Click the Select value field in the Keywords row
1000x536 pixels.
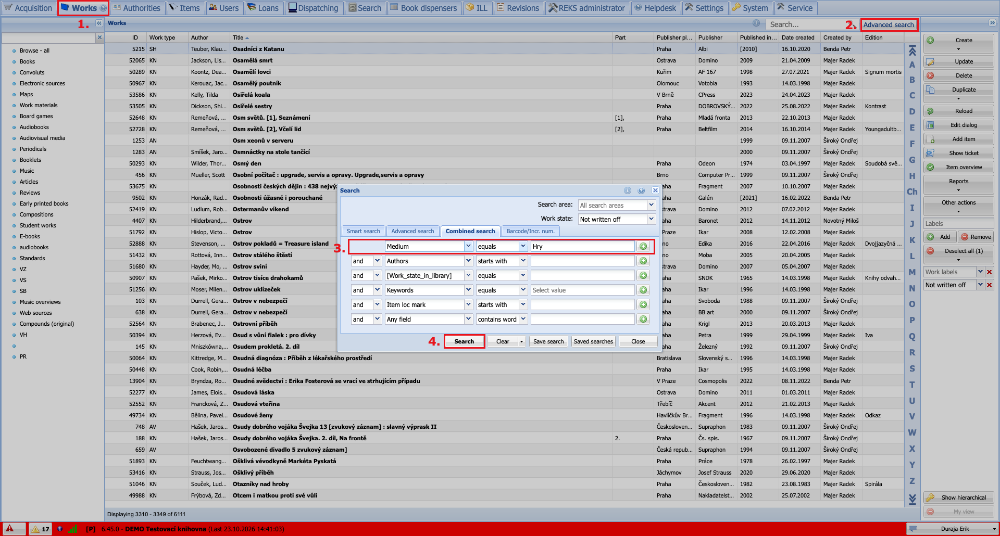tap(582, 290)
